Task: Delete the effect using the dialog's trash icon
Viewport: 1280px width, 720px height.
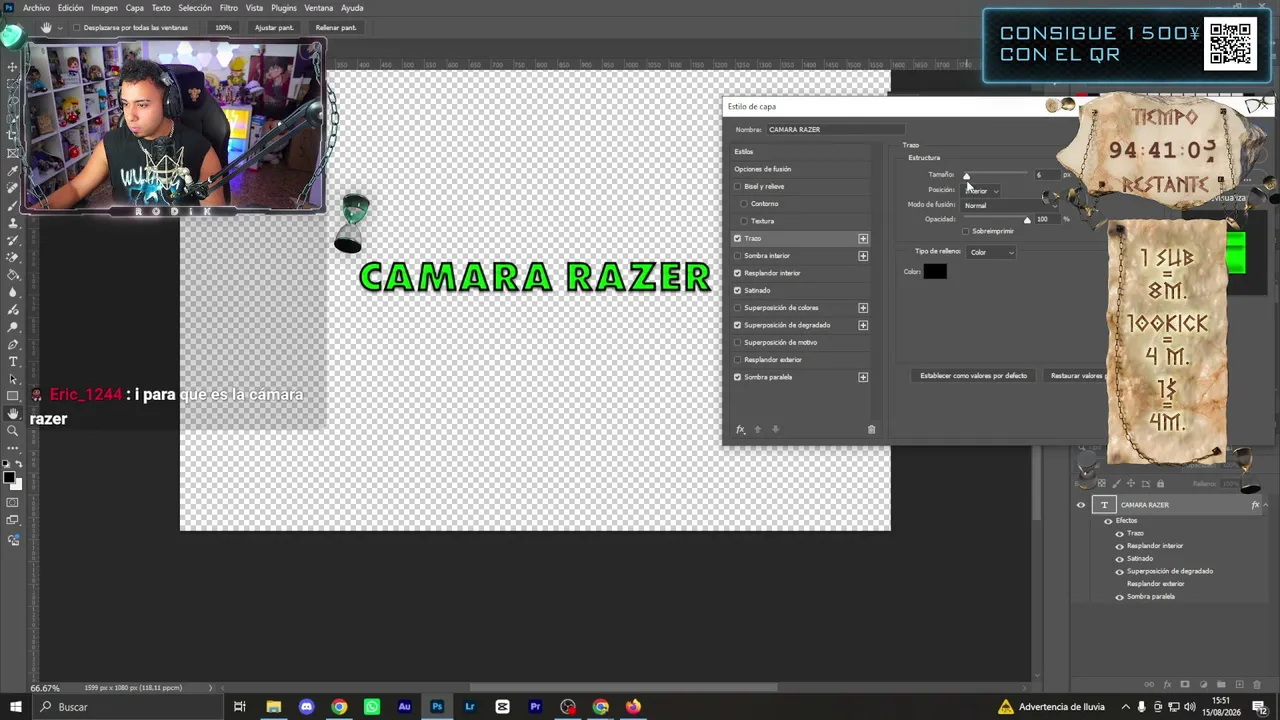Action: pyautogui.click(x=871, y=429)
